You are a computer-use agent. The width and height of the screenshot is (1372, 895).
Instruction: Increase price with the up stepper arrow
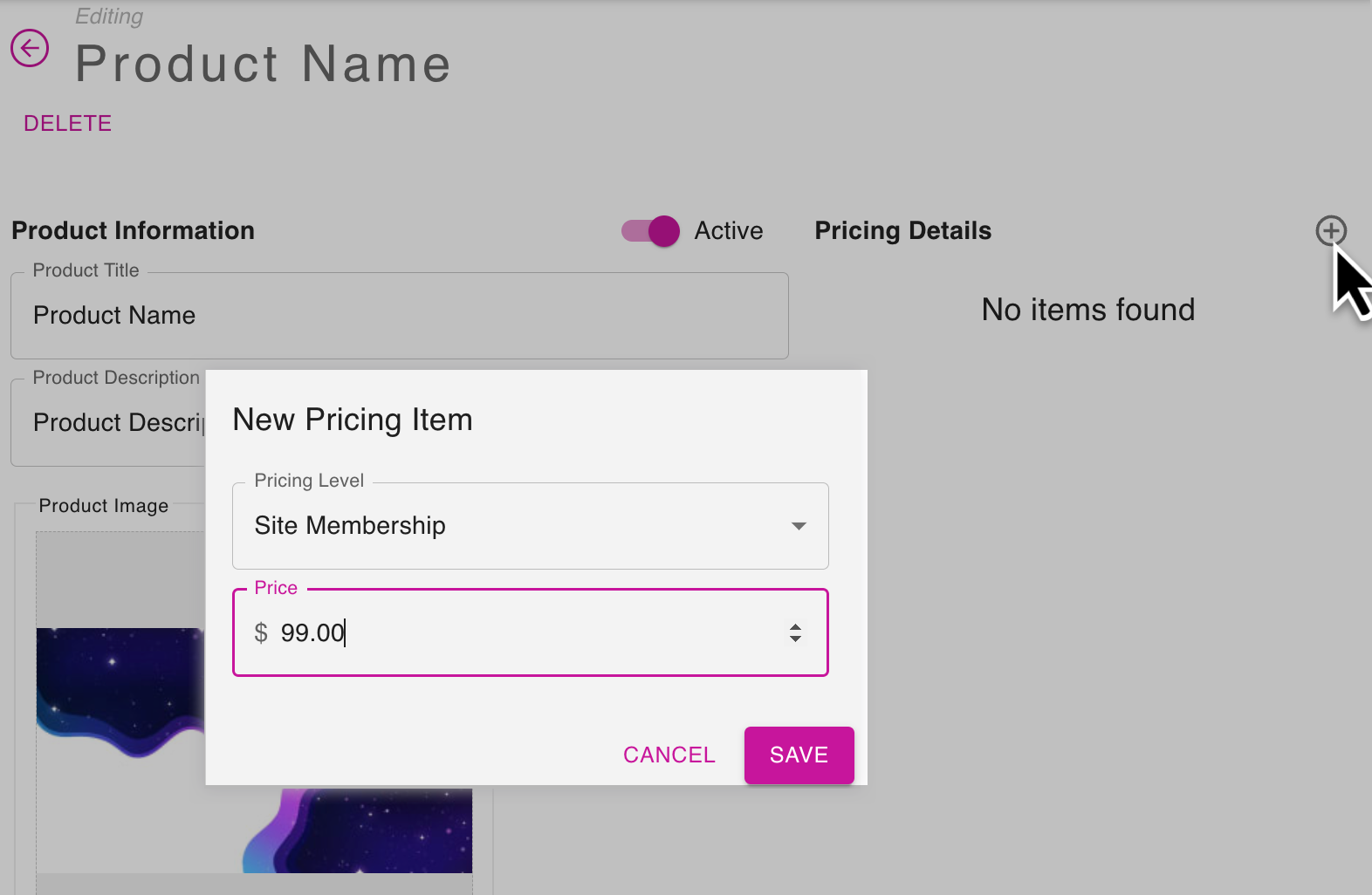coord(795,626)
